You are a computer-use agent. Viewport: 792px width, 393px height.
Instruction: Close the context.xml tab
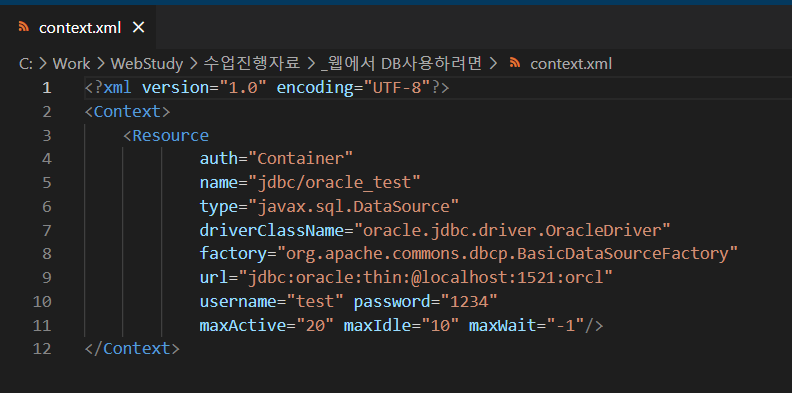pos(138,27)
